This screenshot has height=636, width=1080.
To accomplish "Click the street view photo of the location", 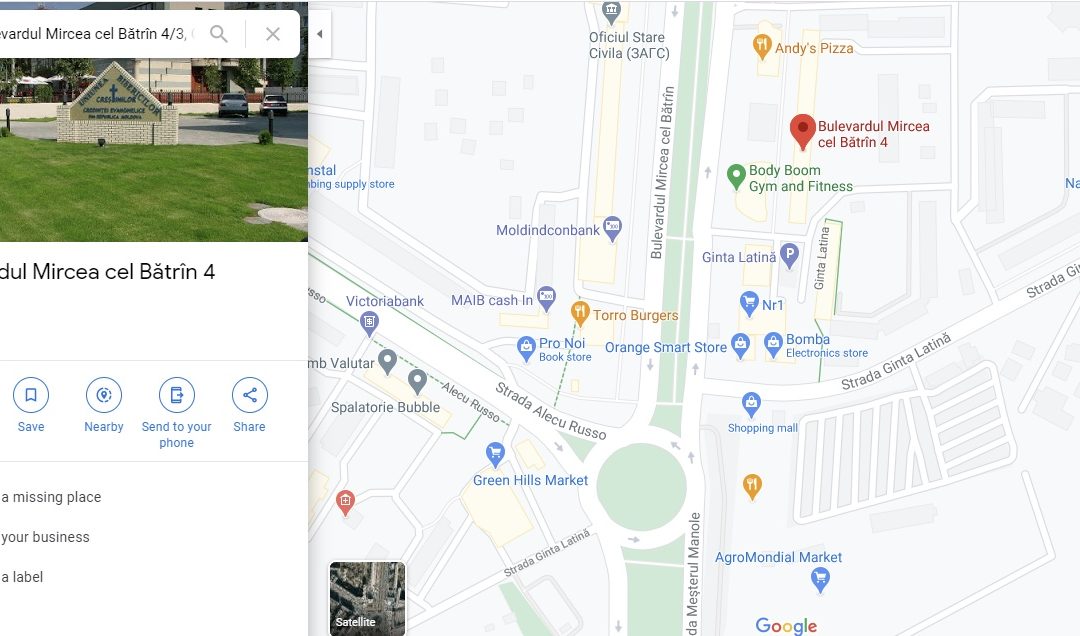I will pyautogui.click(x=154, y=150).
